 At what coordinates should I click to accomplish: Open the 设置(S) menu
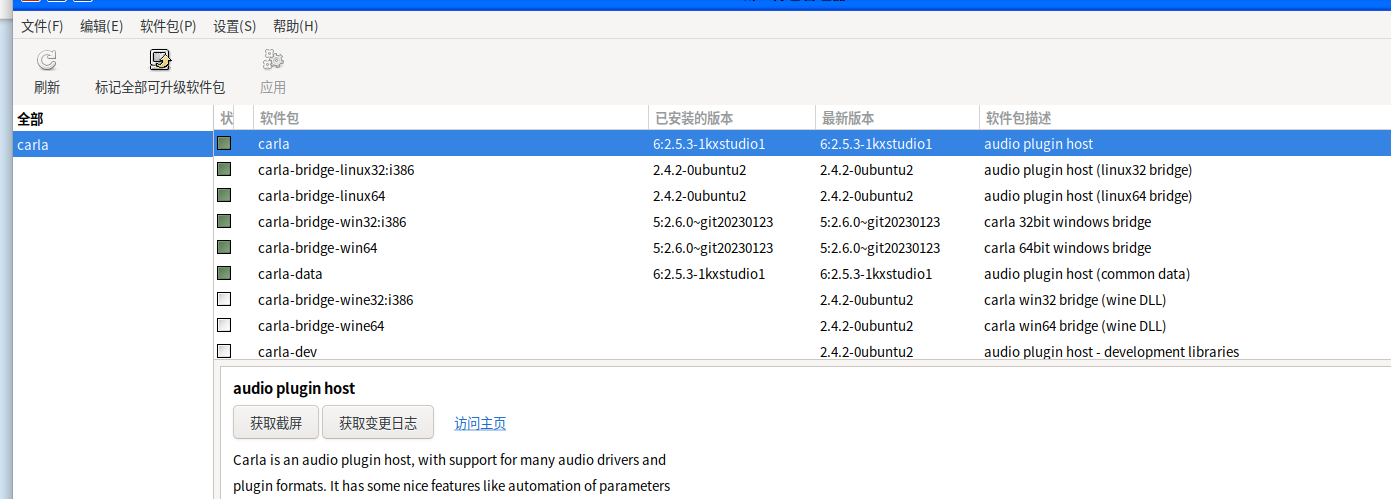point(235,26)
